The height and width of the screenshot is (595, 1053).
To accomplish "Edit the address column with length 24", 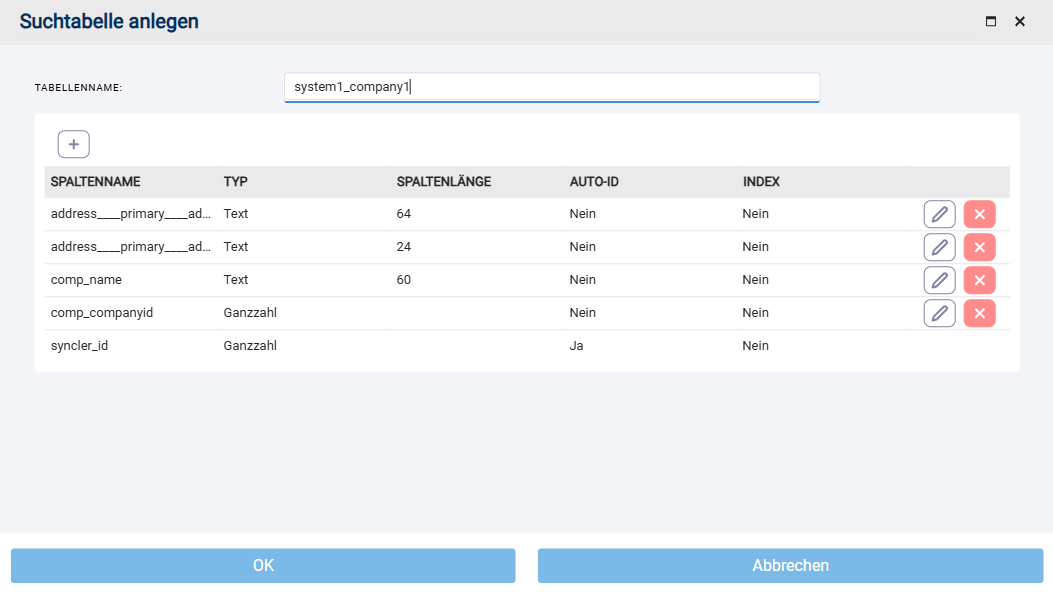I will [x=939, y=247].
